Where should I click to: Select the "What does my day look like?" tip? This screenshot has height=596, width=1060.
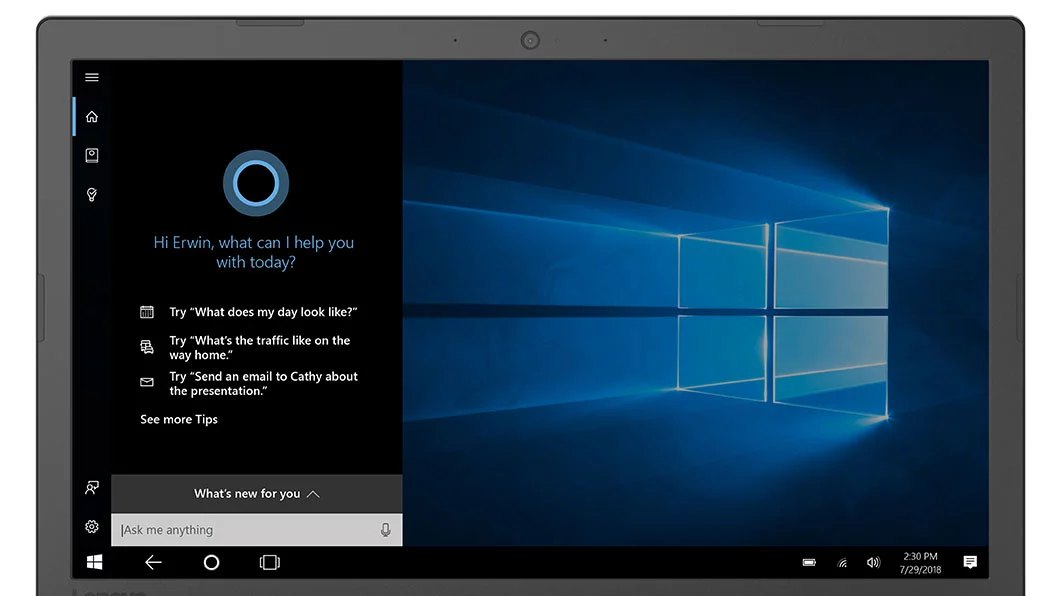pos(263,312)
